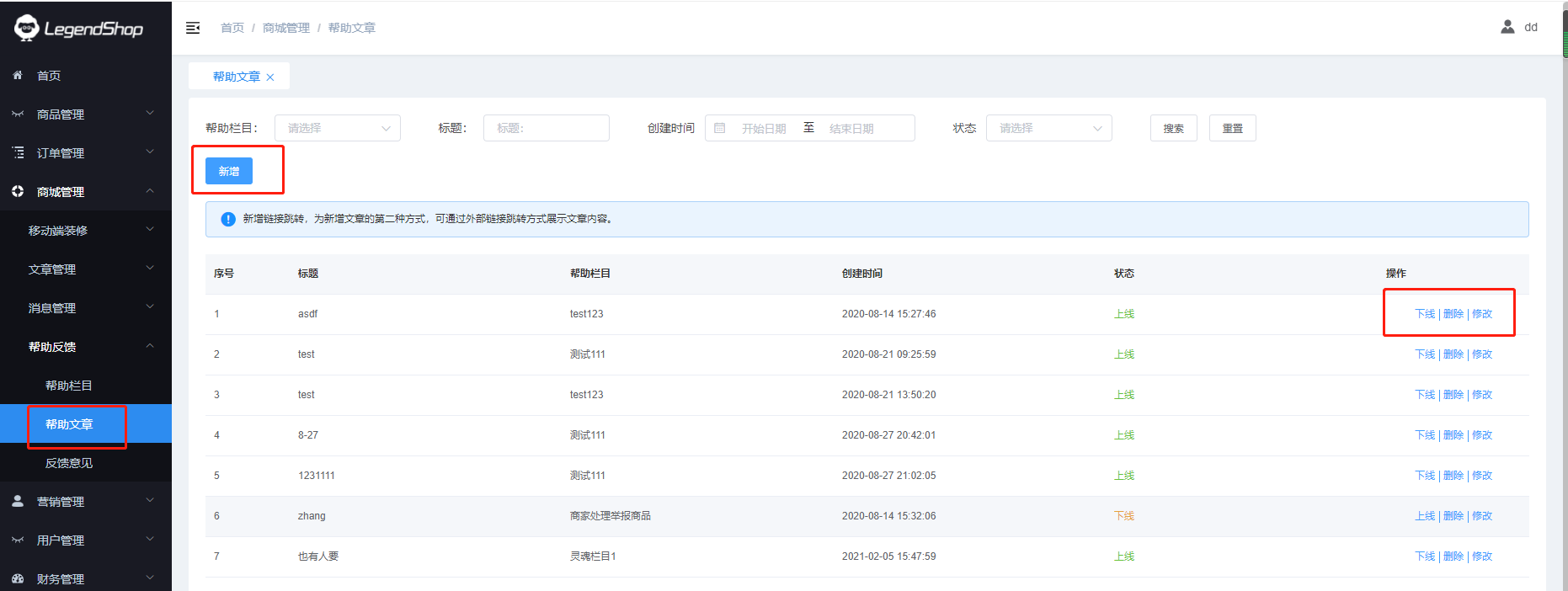Click 上线 link for the zhang row
The width and height of the screenshot is (1568, 591).
[x=1424, y=516]
